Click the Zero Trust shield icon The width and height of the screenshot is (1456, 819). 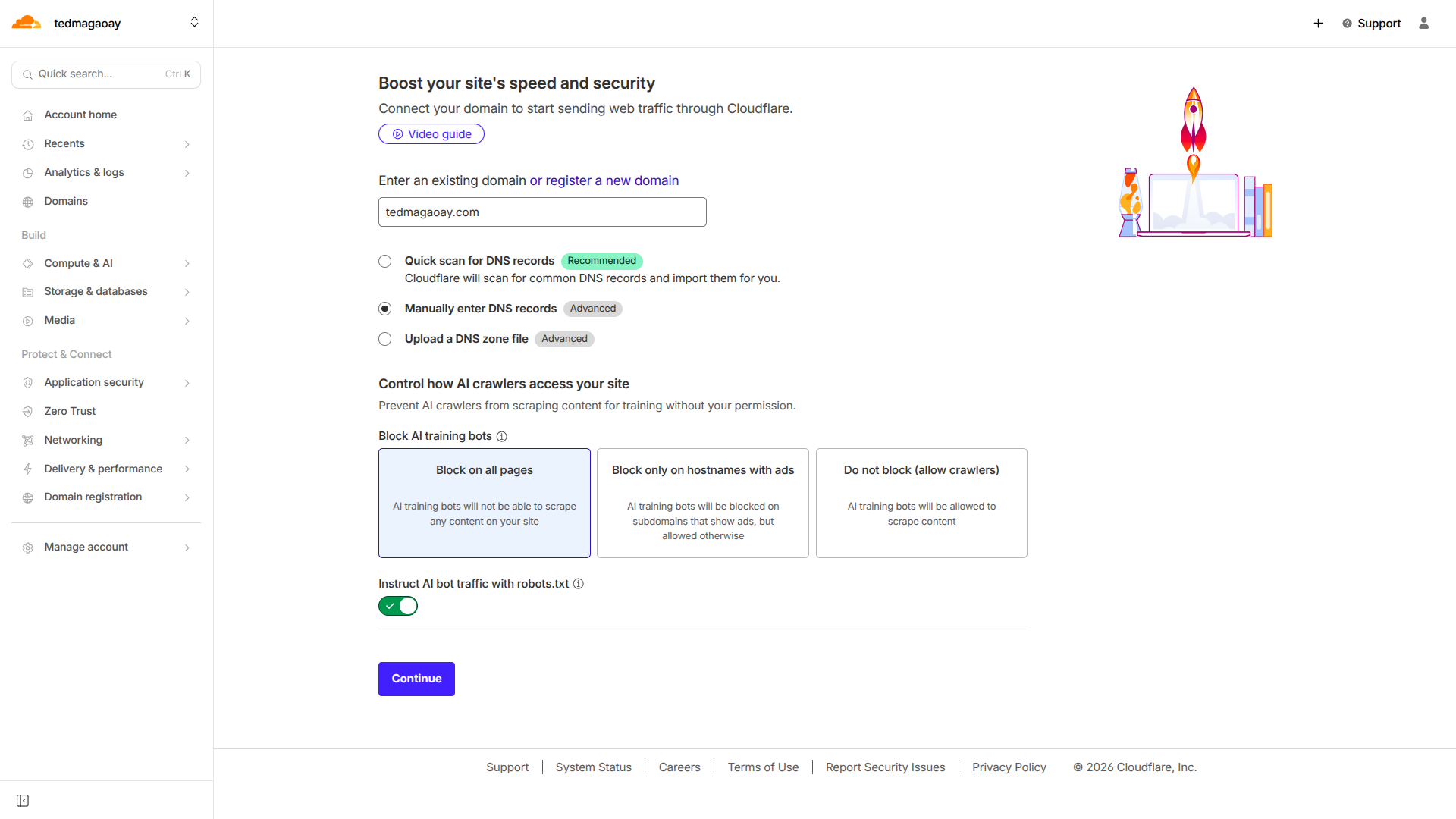(x=28, y=412)
